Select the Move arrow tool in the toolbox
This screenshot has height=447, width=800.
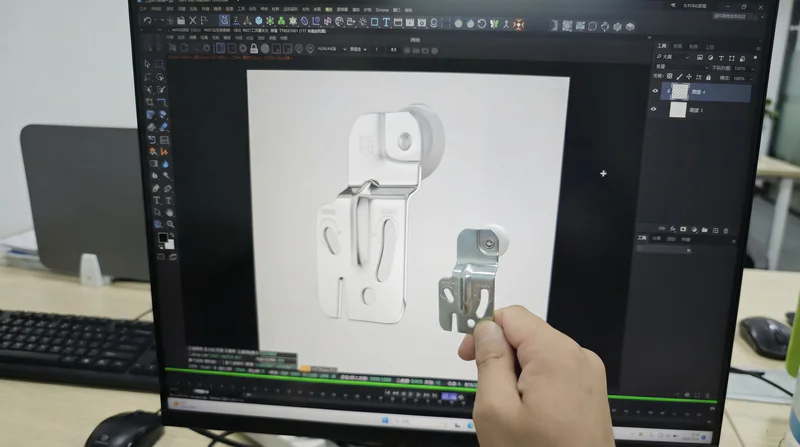[x=147, y=64]
